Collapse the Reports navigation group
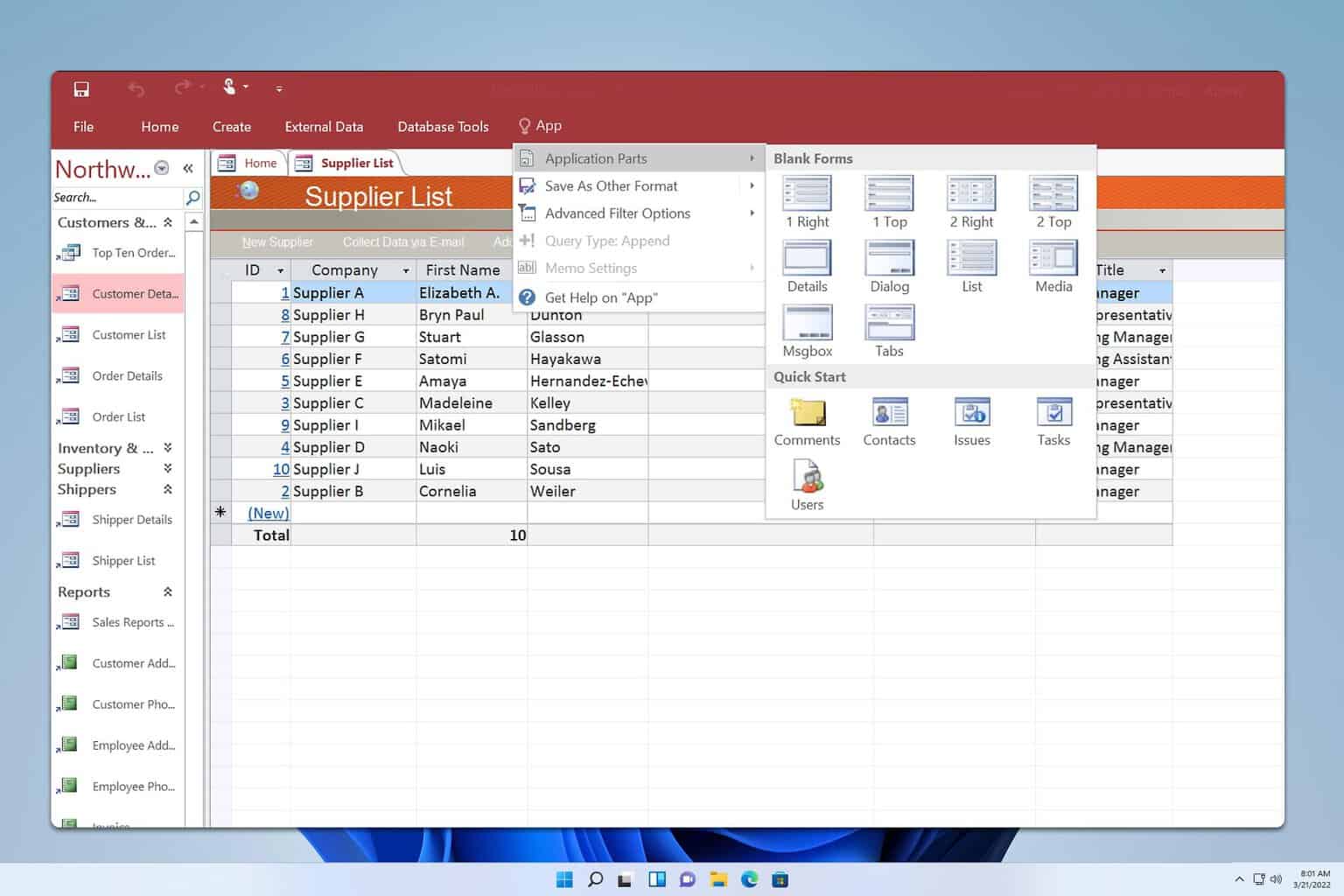1344x896 pixels. pyautogui.click(x=168, y=592)
